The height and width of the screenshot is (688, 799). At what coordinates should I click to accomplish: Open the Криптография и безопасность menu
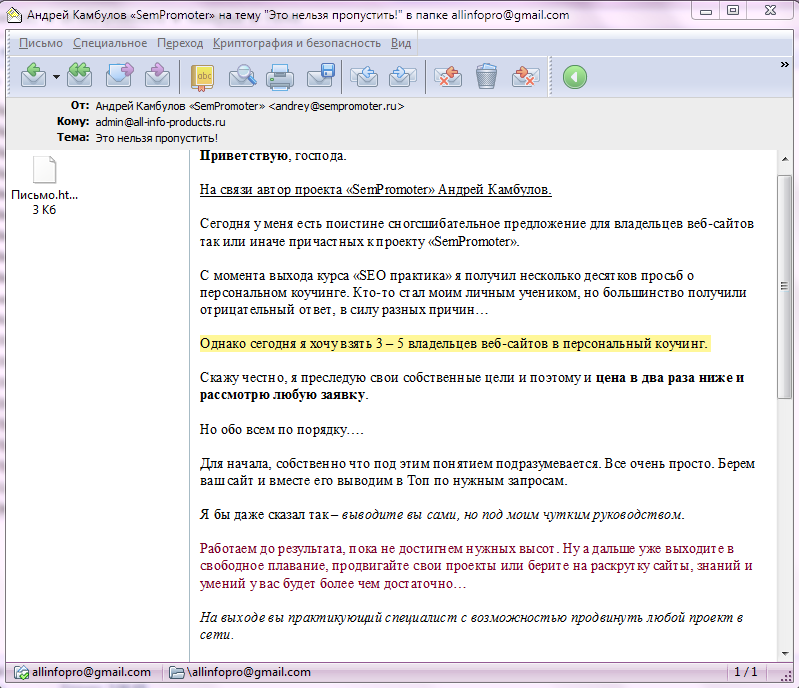(x=297, y=43)
